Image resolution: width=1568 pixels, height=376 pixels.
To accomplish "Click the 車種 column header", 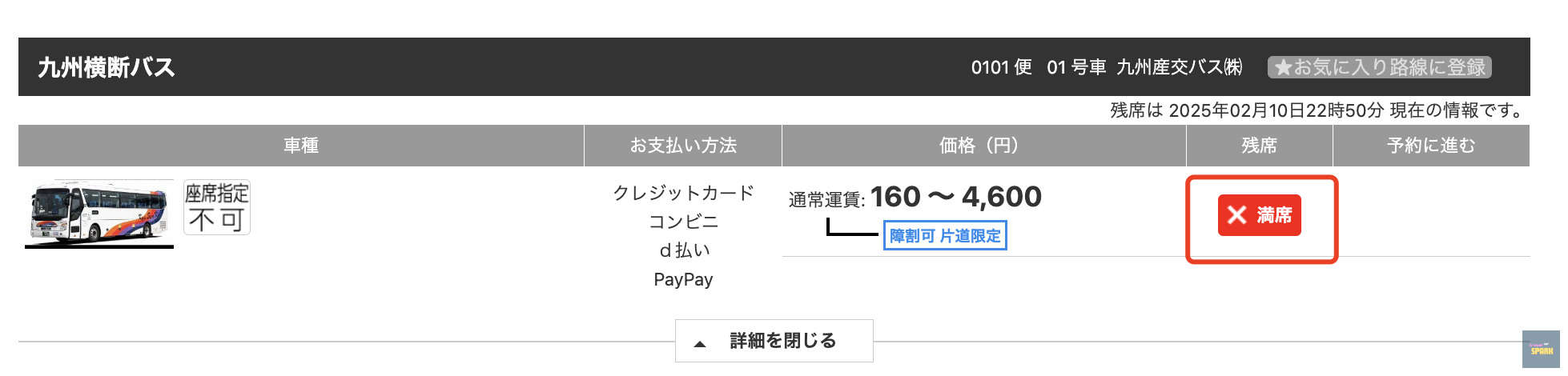I will (301, 146).
